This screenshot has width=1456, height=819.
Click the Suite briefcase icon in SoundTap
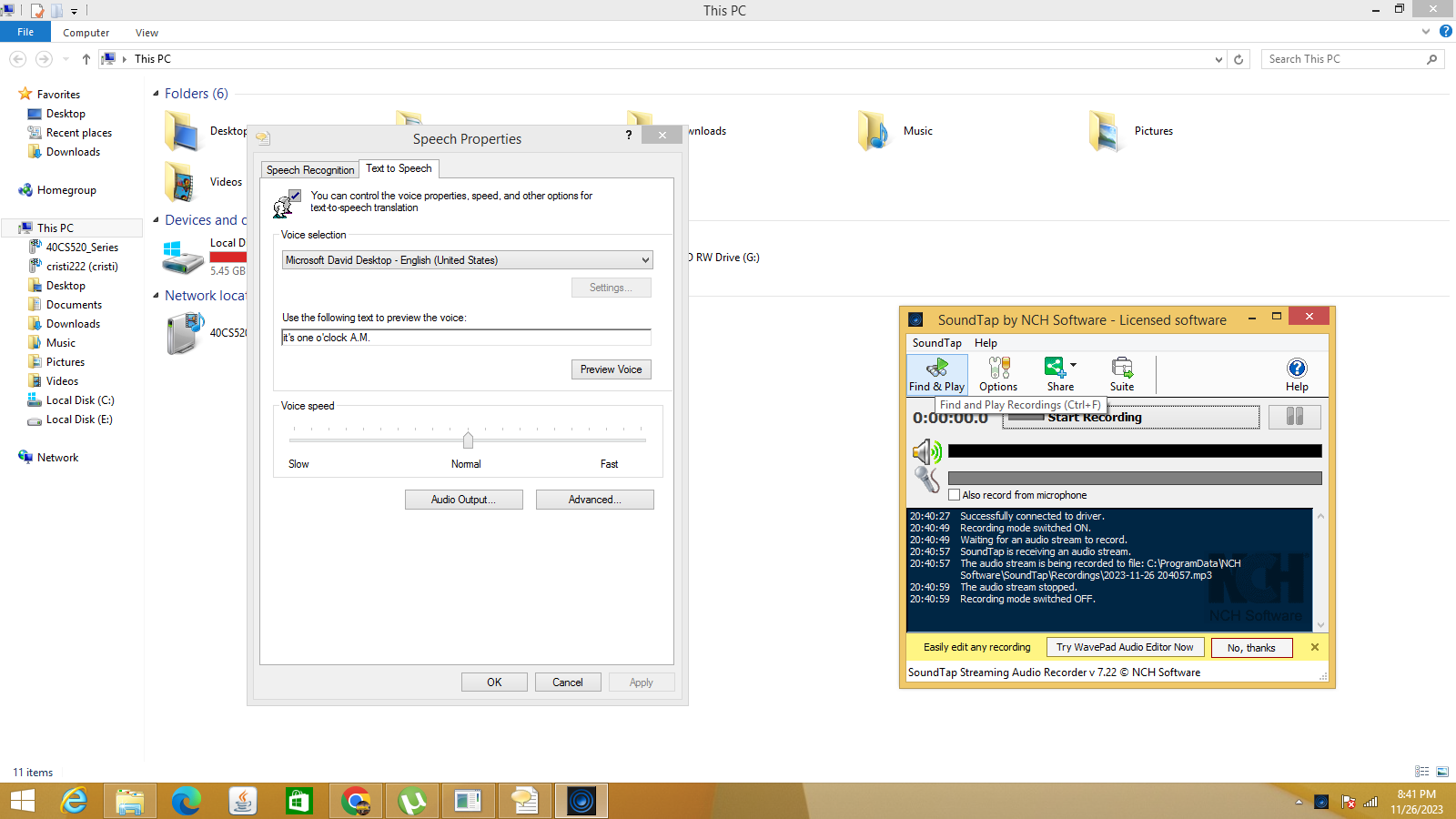pos(1121,369)
